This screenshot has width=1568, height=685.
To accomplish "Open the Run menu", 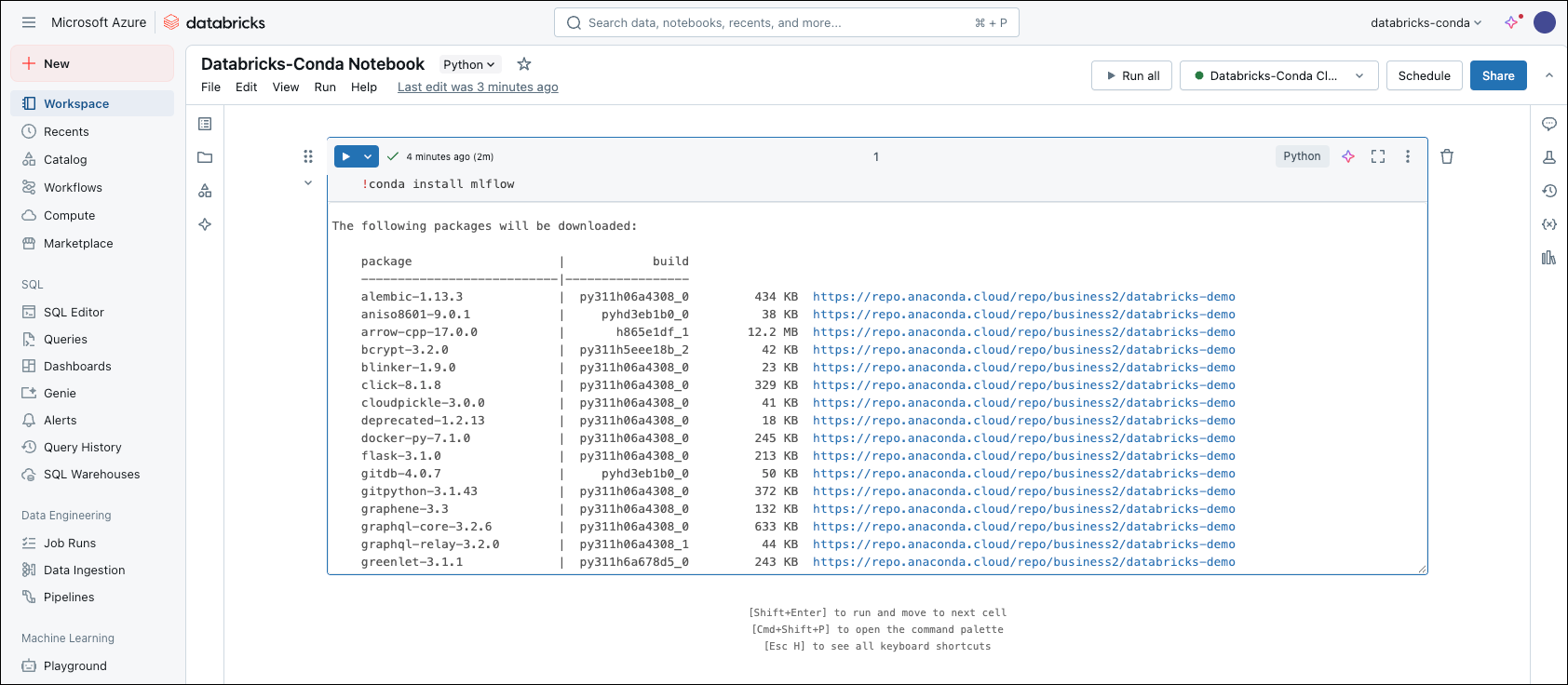I will click(325, 87).
